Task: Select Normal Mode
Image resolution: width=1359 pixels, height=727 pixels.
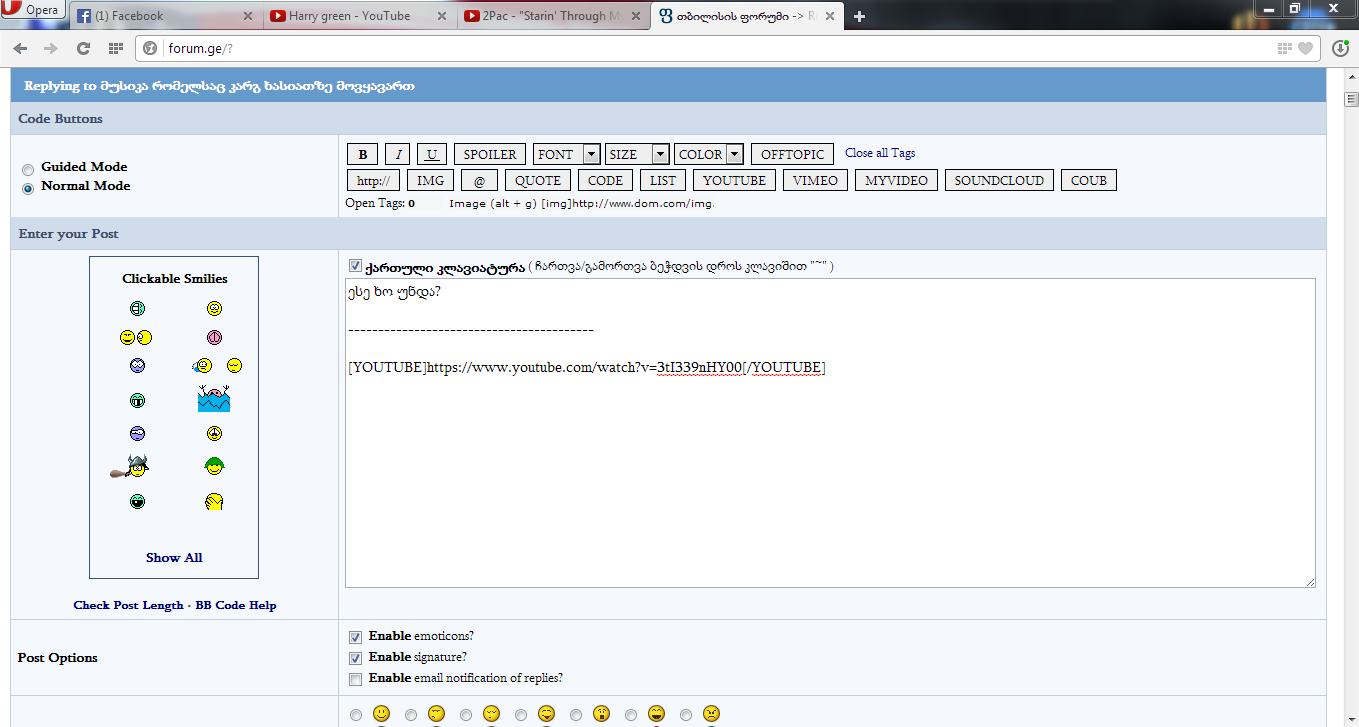Action: pos(28,188)
